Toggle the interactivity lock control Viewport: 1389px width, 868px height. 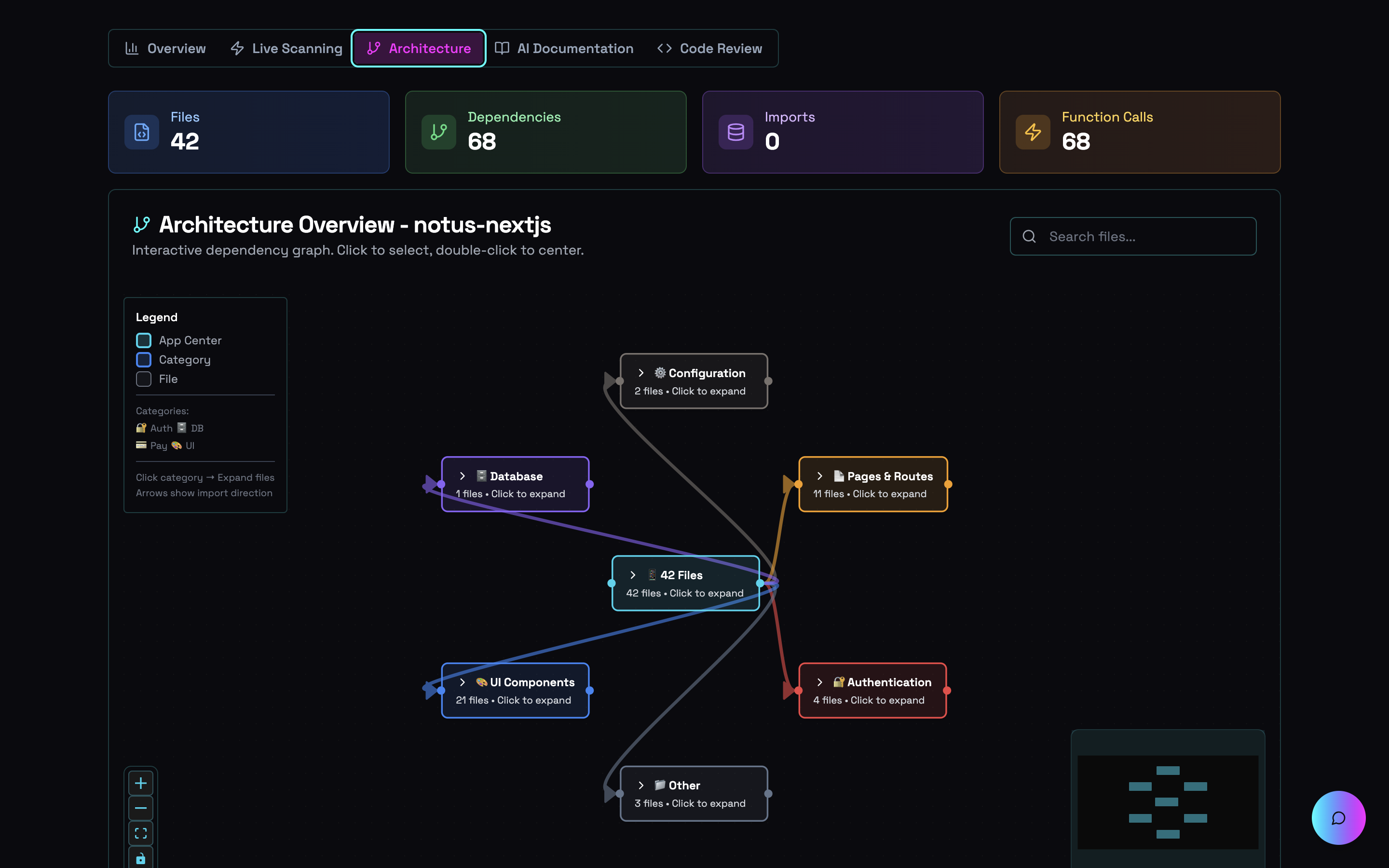141,858
